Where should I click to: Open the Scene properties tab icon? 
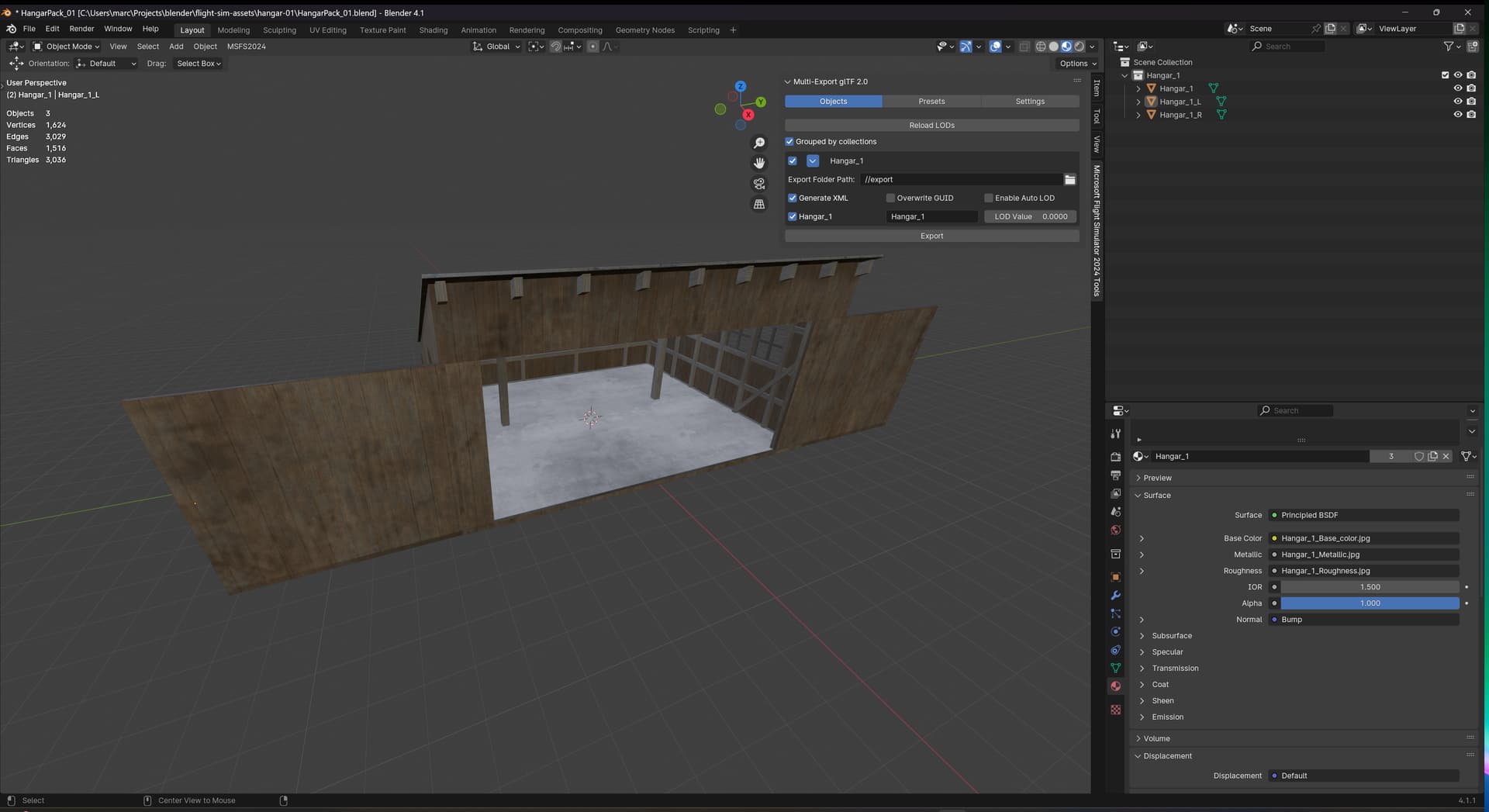pos(1115,512)
